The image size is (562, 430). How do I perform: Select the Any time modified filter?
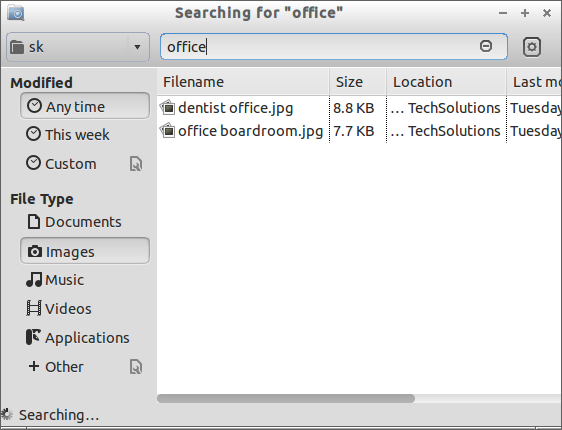[85, 106]
